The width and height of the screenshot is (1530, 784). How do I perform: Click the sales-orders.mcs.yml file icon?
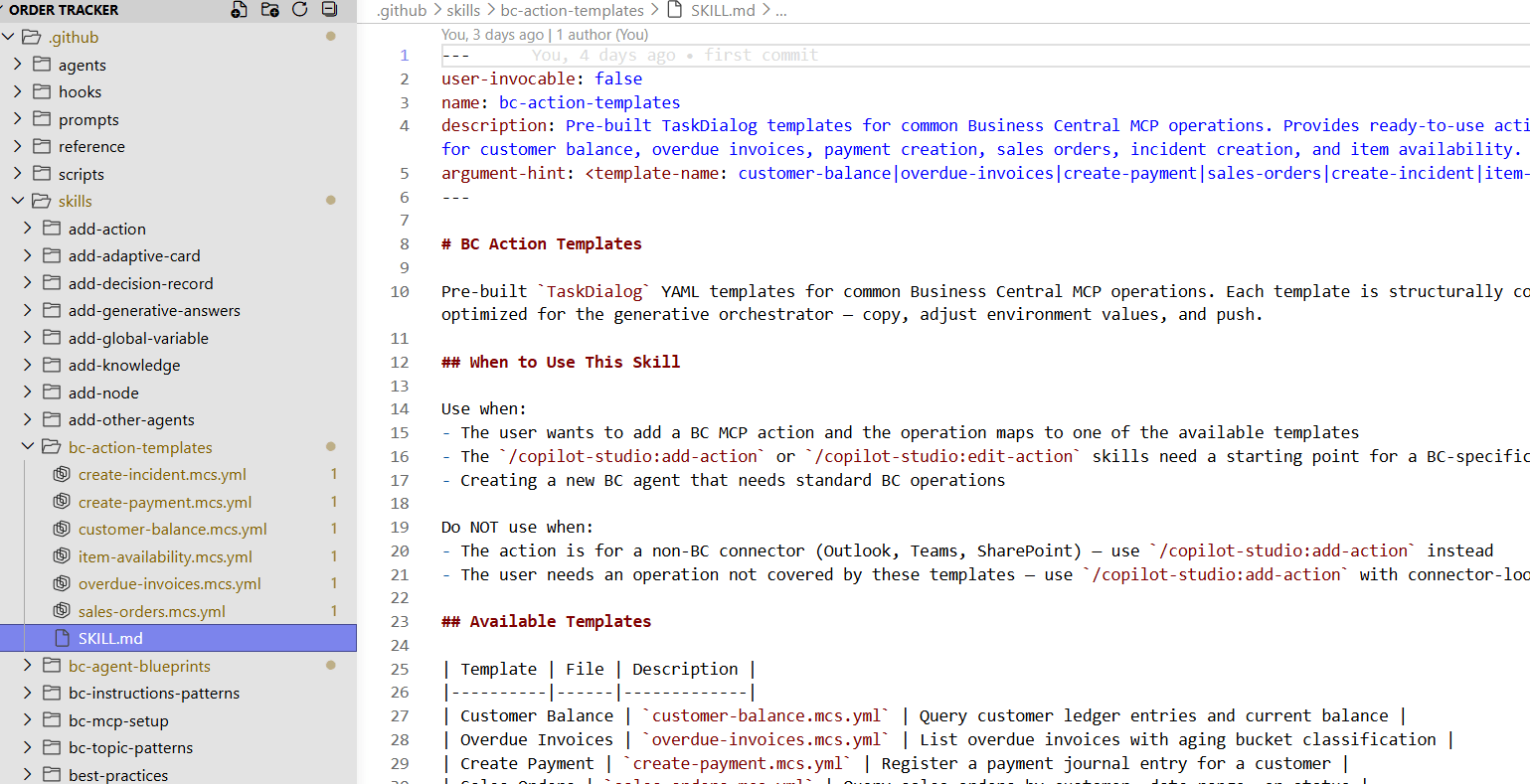[62, 611]
